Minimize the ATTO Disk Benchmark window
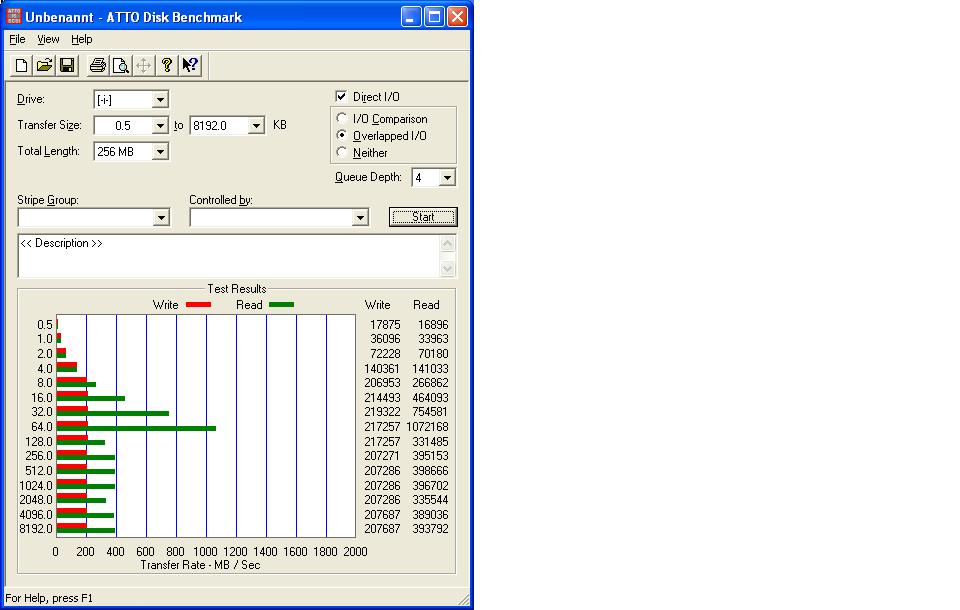Screen dimensions: 960x610 411,17
